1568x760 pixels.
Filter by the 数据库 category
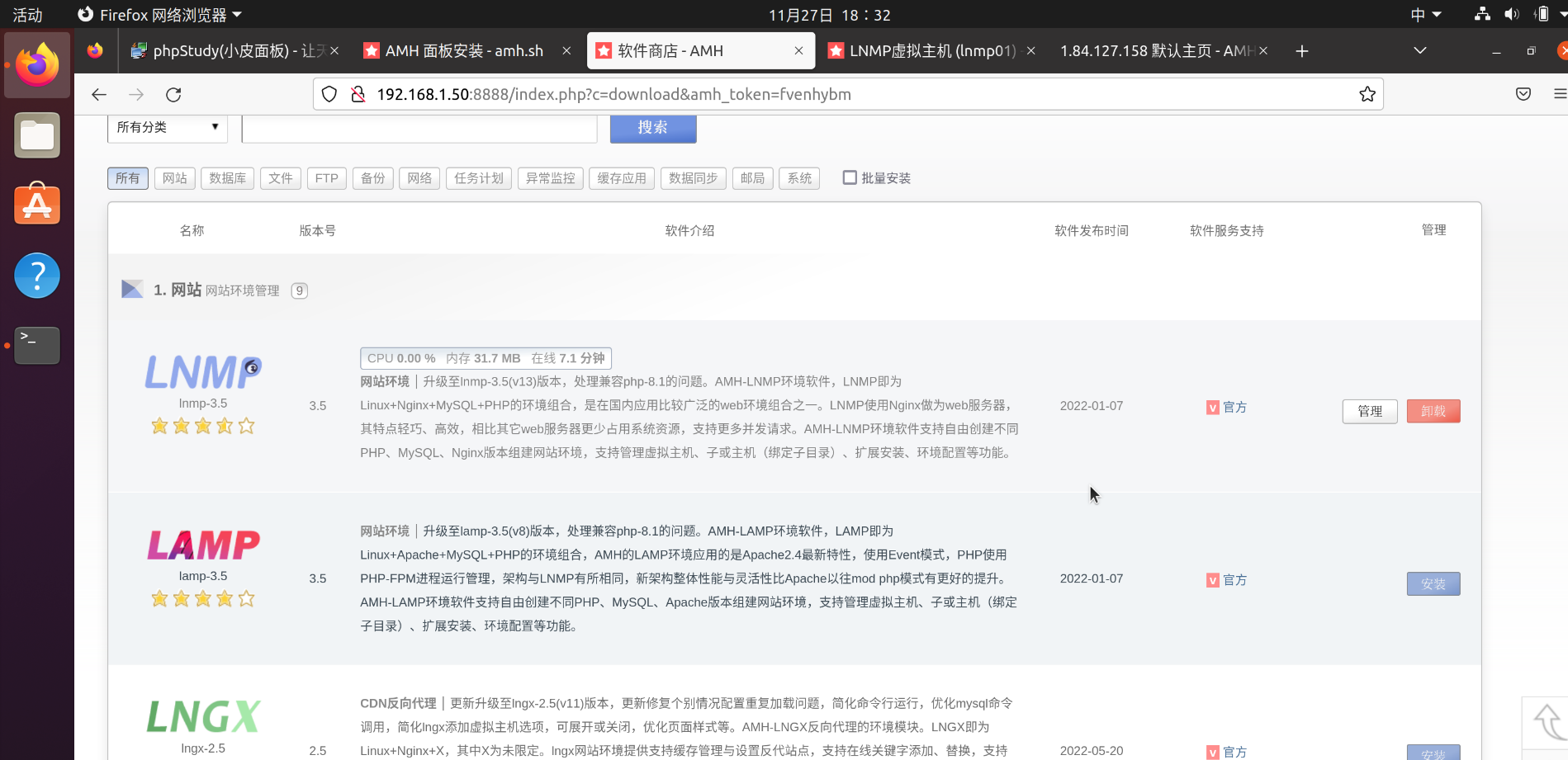click(227, 178)
